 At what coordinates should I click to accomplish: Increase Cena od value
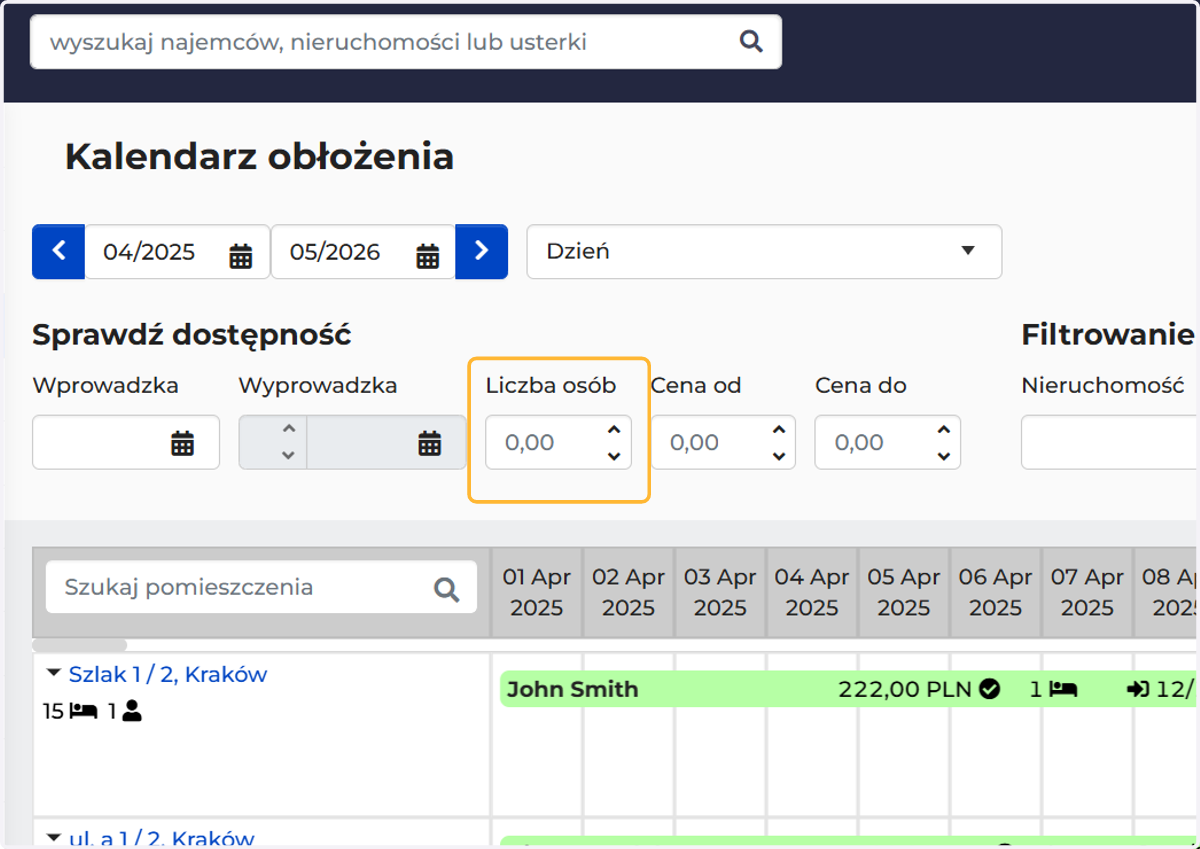[x=779, y=430]
